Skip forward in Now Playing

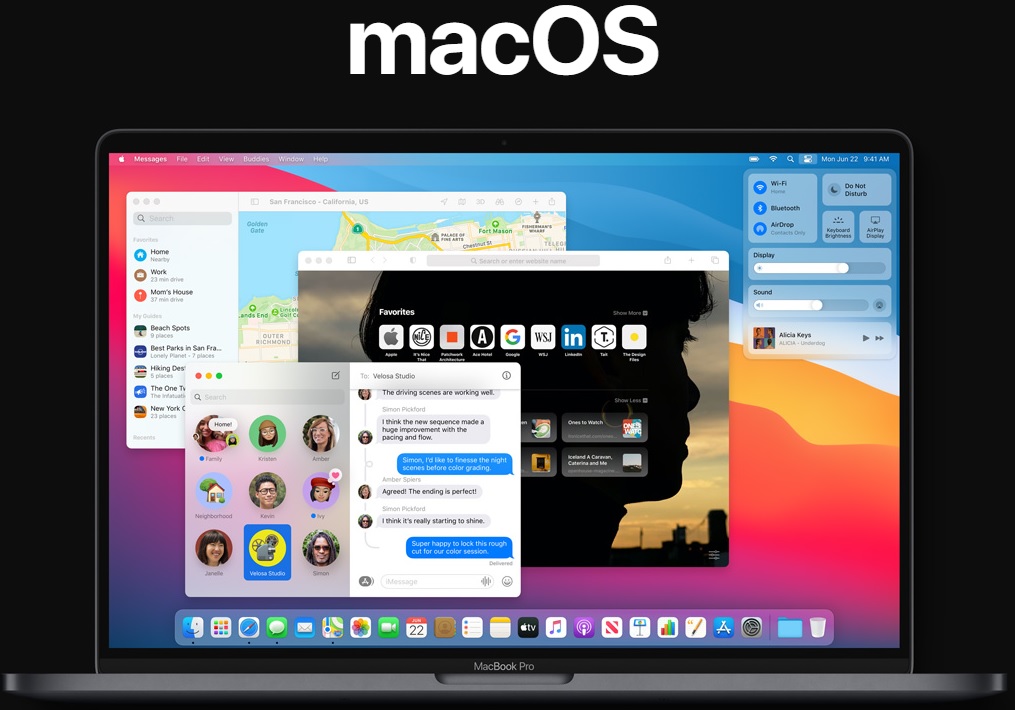(880, 338)
